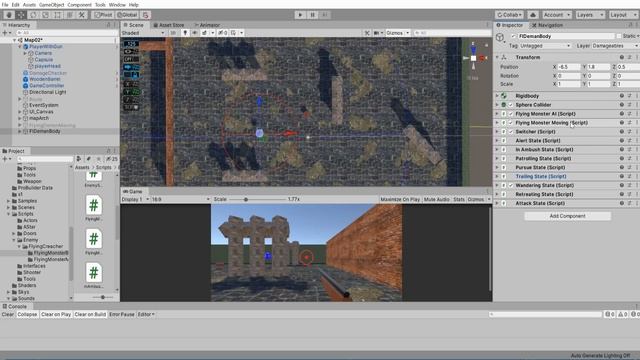The width and height of the screenshot is (640, 360).
Task: Disable Wandering State script checkbox
Action: [x=511, y=185]
